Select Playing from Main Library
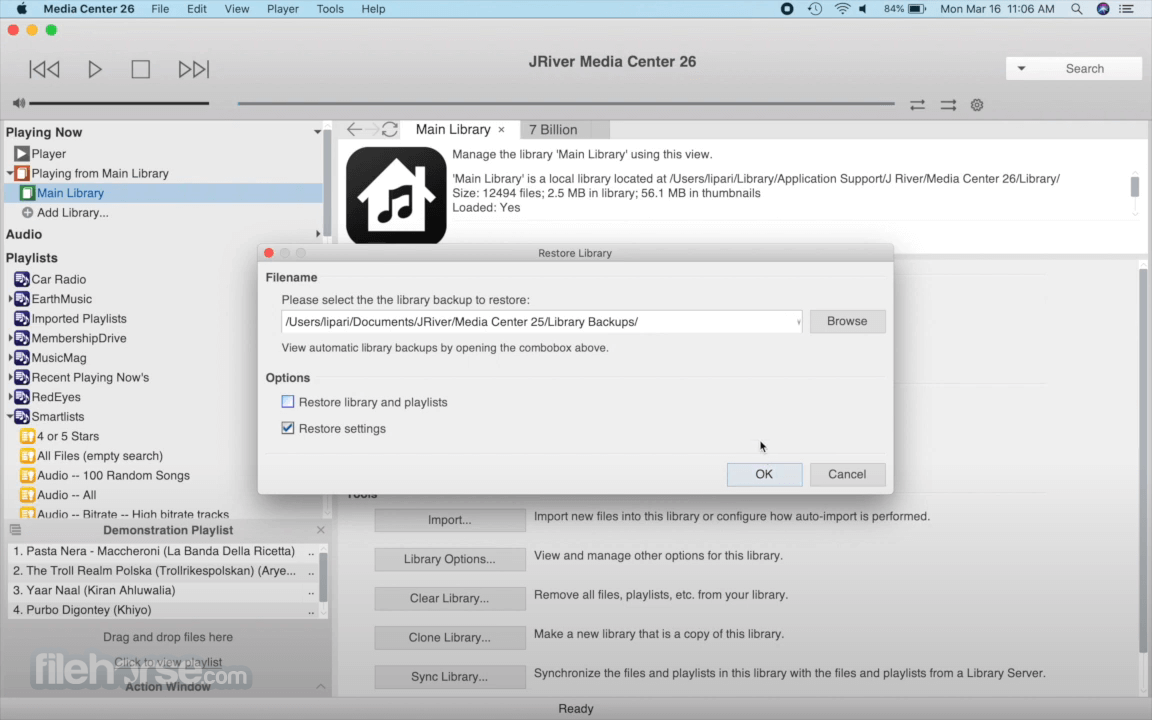The width and height of the screenshot is (1152, 720). click(99, 173)
